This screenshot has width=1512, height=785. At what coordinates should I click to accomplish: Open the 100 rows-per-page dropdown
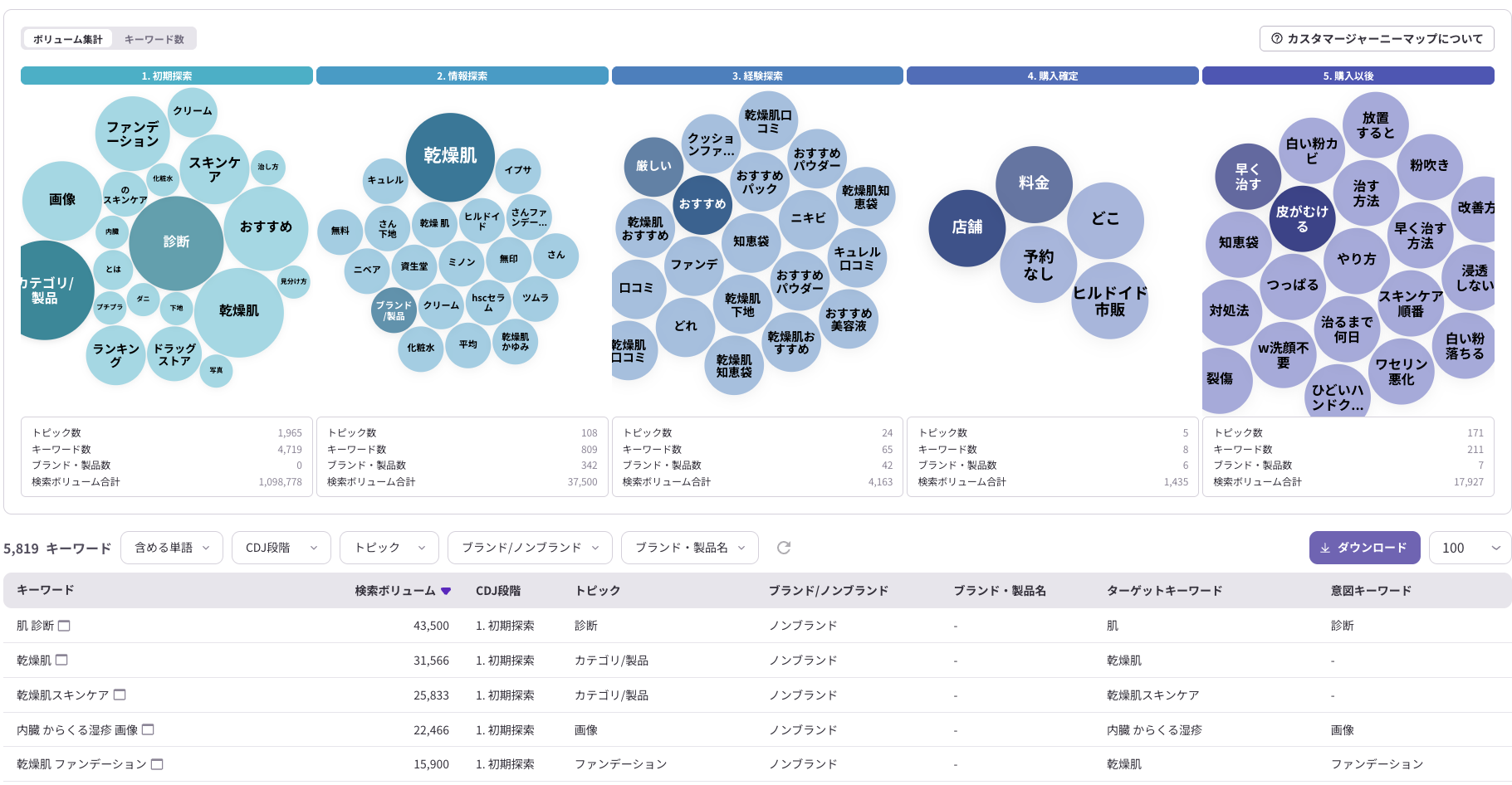[x=1470, y=547]
